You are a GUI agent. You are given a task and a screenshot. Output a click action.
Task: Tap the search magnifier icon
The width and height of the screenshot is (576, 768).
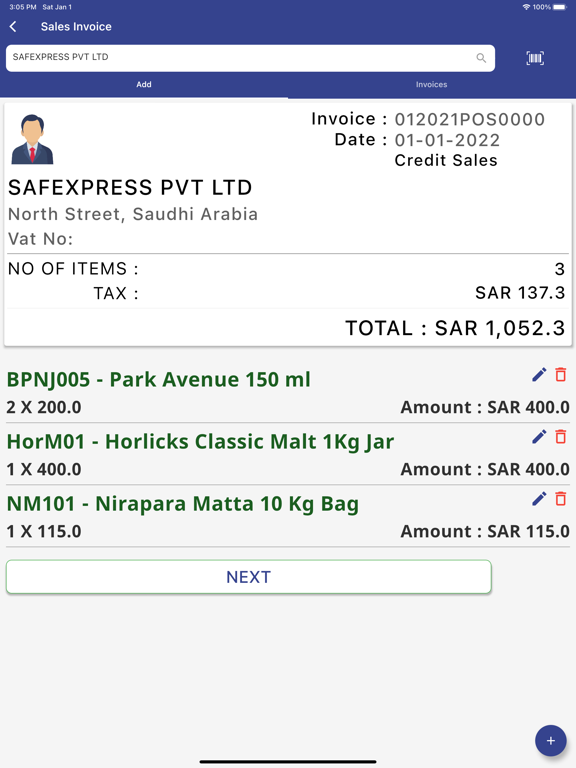tap(481, 58)
